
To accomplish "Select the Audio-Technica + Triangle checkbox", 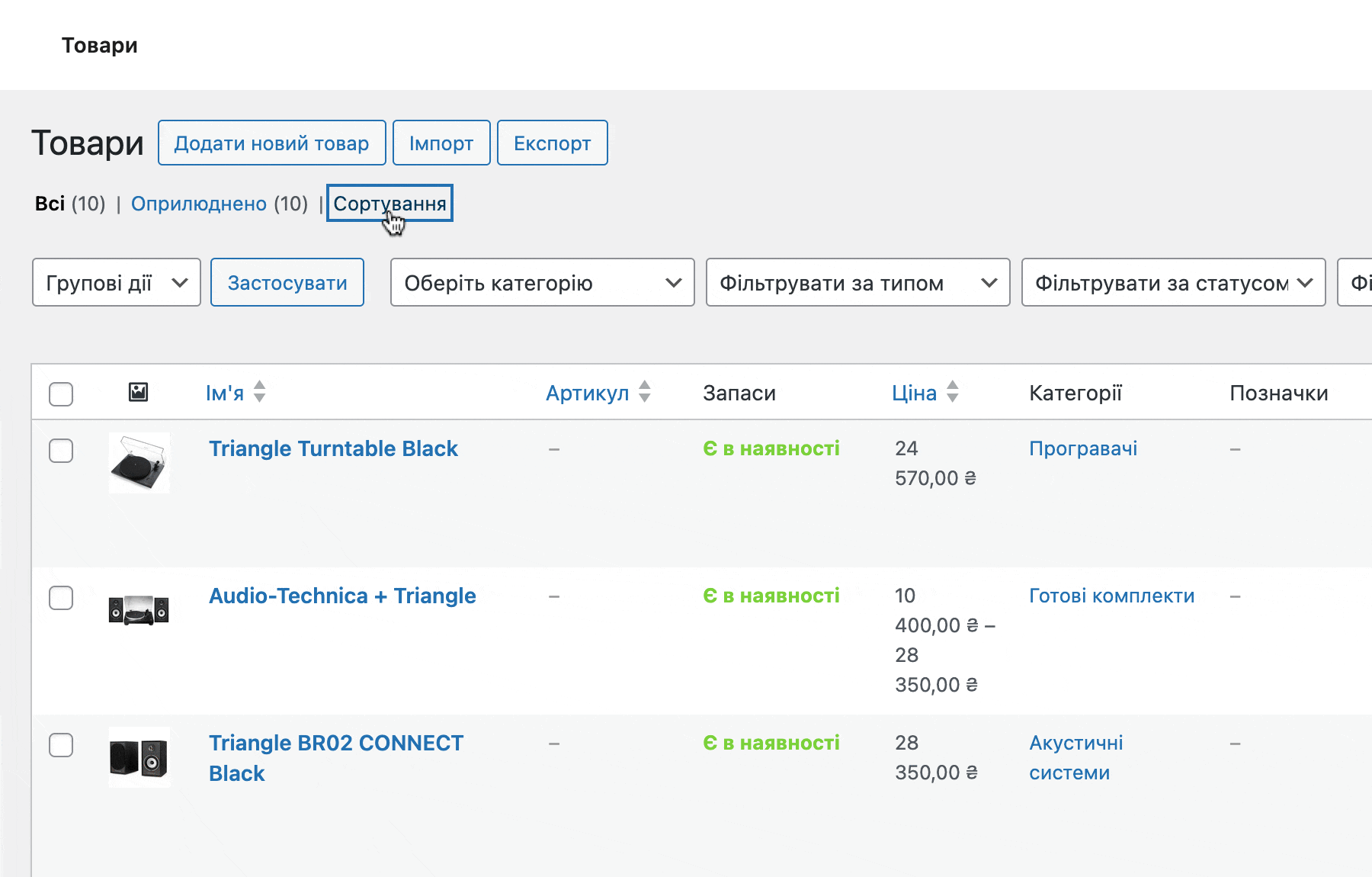I will pos(61,599).
